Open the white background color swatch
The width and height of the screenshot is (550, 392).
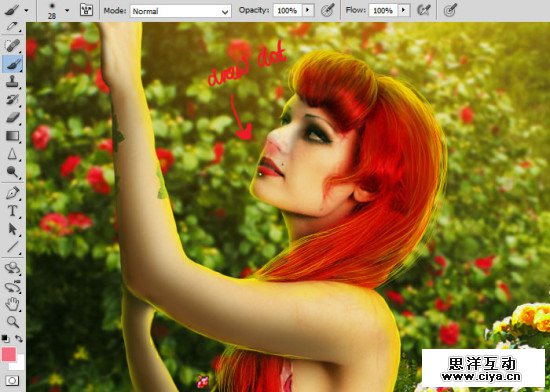click(x=20, y=365)
